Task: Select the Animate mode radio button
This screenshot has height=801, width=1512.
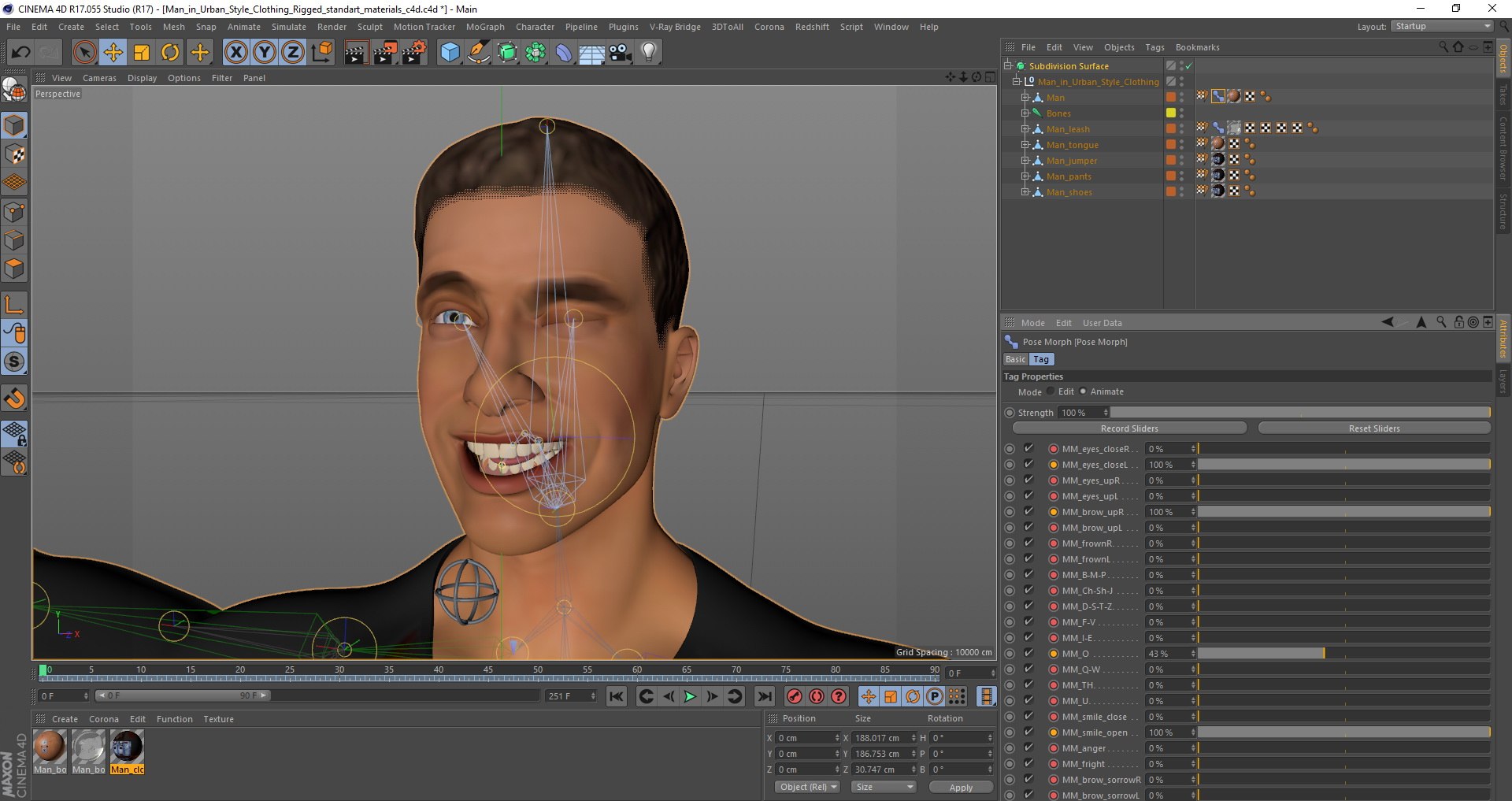Action: 1083,391
